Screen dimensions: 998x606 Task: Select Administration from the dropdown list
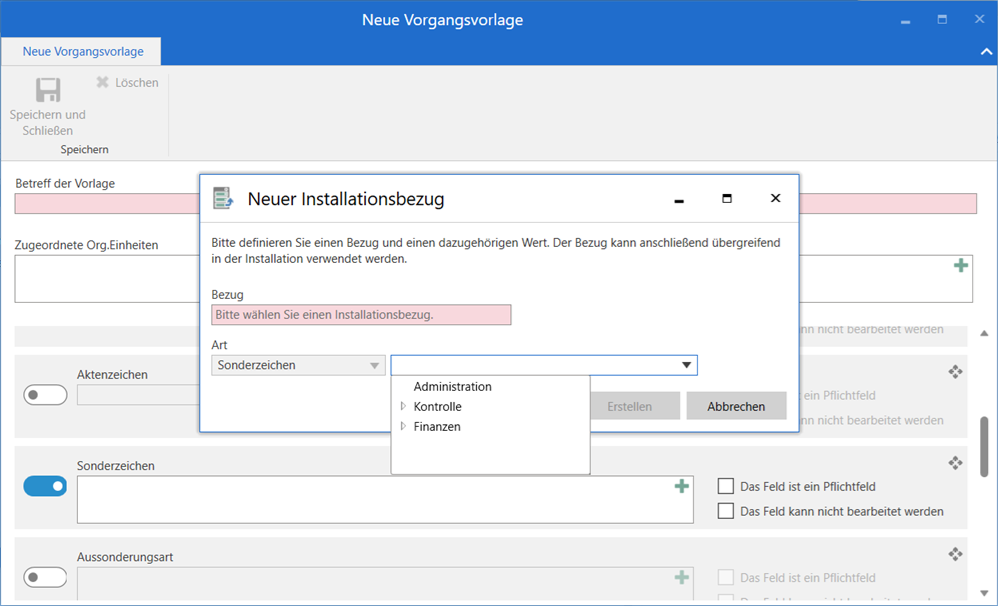tap(452, 387)
